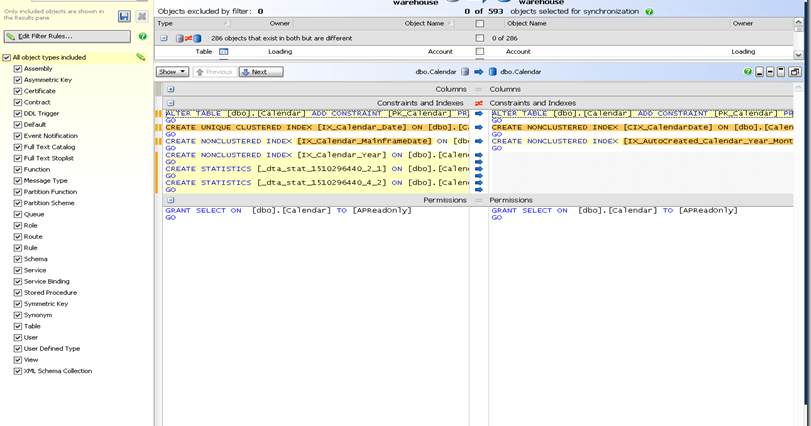The width and height of the screenshot is (811, 426).
Task: Click green help icon next to synchronization count
Action: pyautogui.click(x=650, y=12)
